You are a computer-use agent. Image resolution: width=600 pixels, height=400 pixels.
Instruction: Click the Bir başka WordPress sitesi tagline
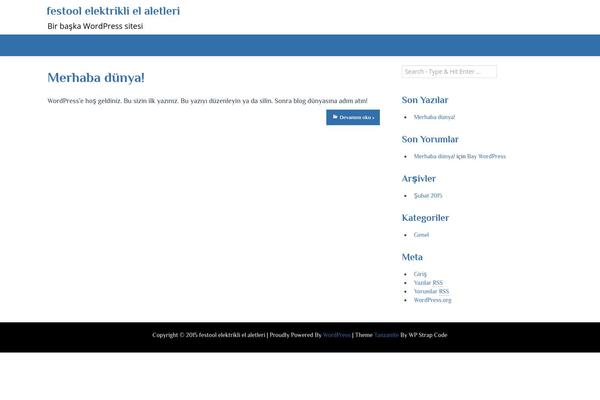point(95,26)
